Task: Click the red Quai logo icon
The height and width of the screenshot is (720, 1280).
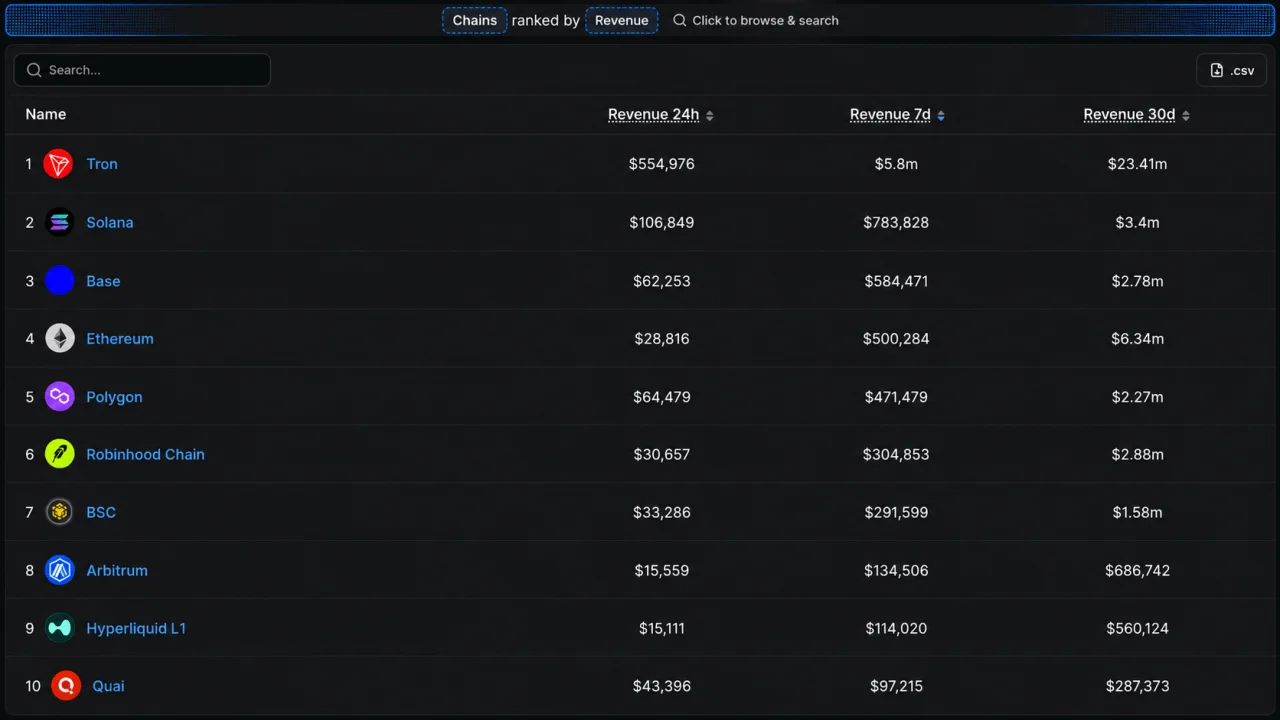Action: click(x=66, y=686)
